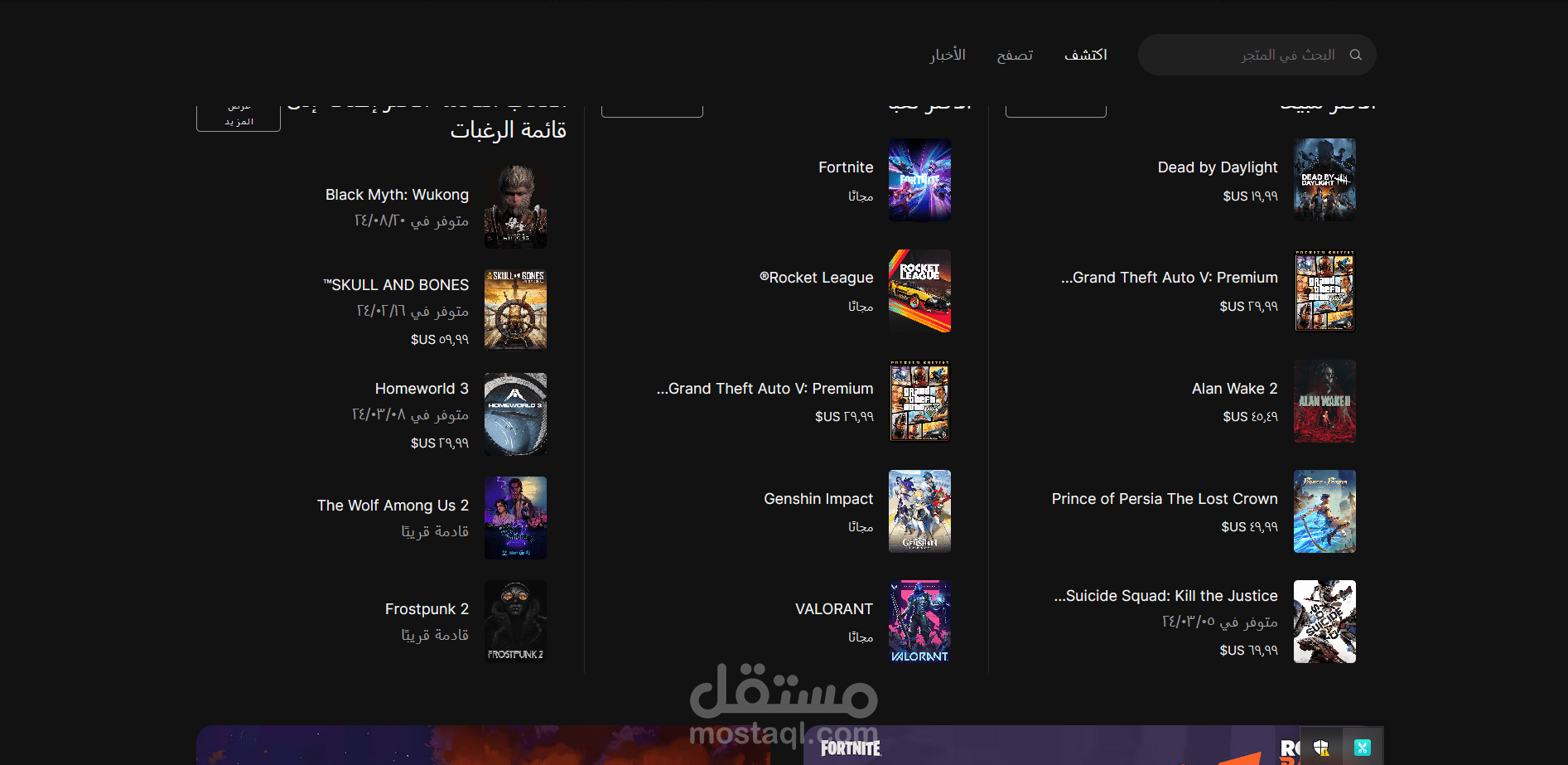Open the Black Myth: Wukong cover art

515,207
